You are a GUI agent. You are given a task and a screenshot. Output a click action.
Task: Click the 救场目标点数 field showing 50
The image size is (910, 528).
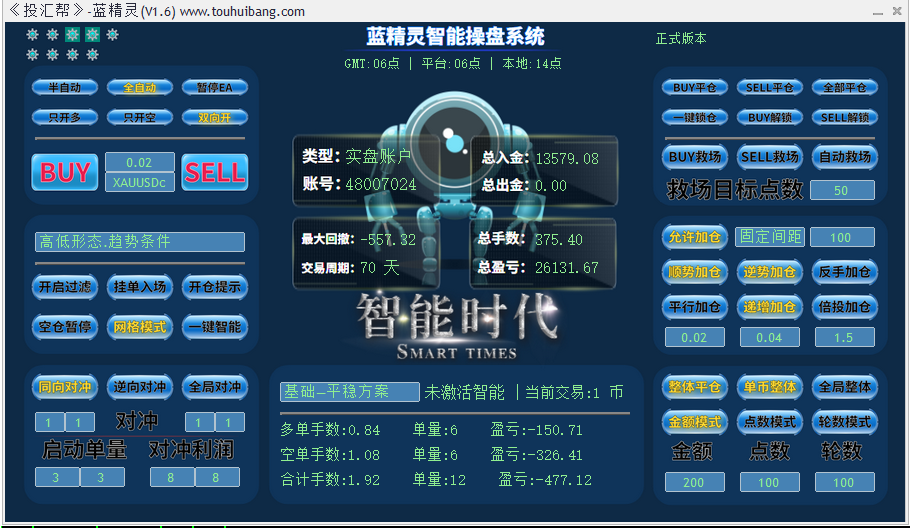tap(842, 190)
